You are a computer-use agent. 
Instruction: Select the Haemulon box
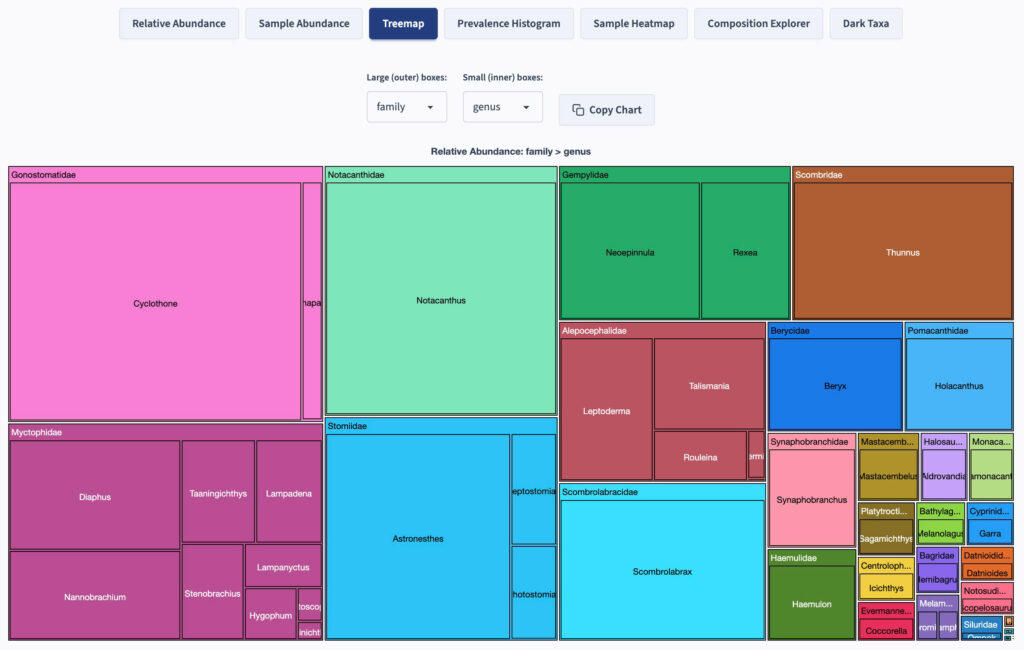click(x=812, y=602)
